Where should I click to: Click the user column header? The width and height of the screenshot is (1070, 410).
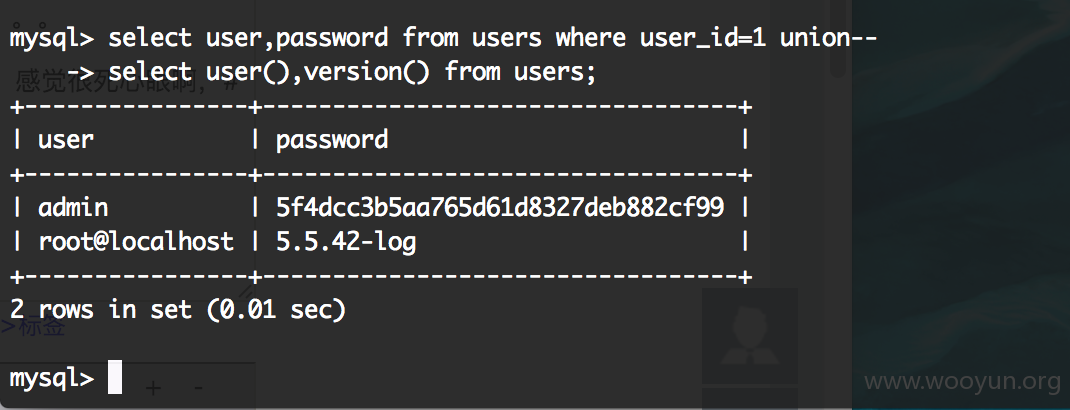click(66, 141)
